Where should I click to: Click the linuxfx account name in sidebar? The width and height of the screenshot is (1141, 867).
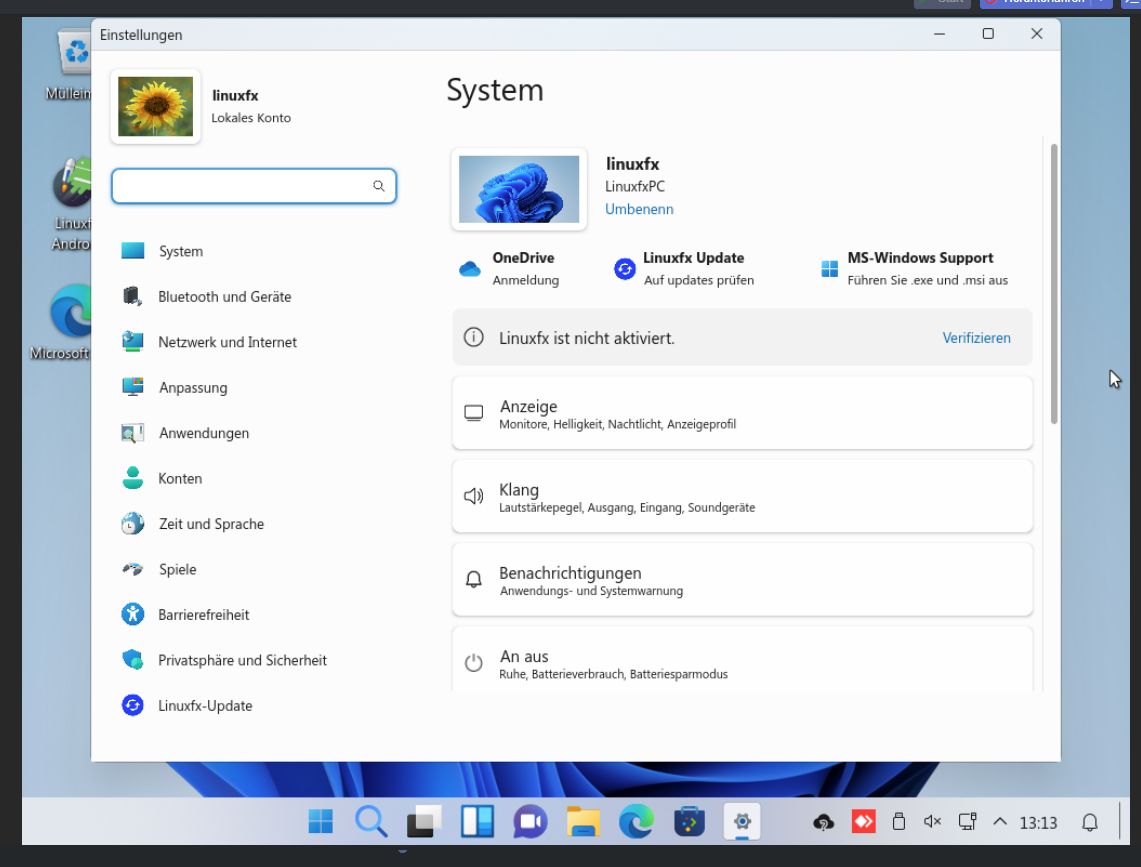coord(235,95)
